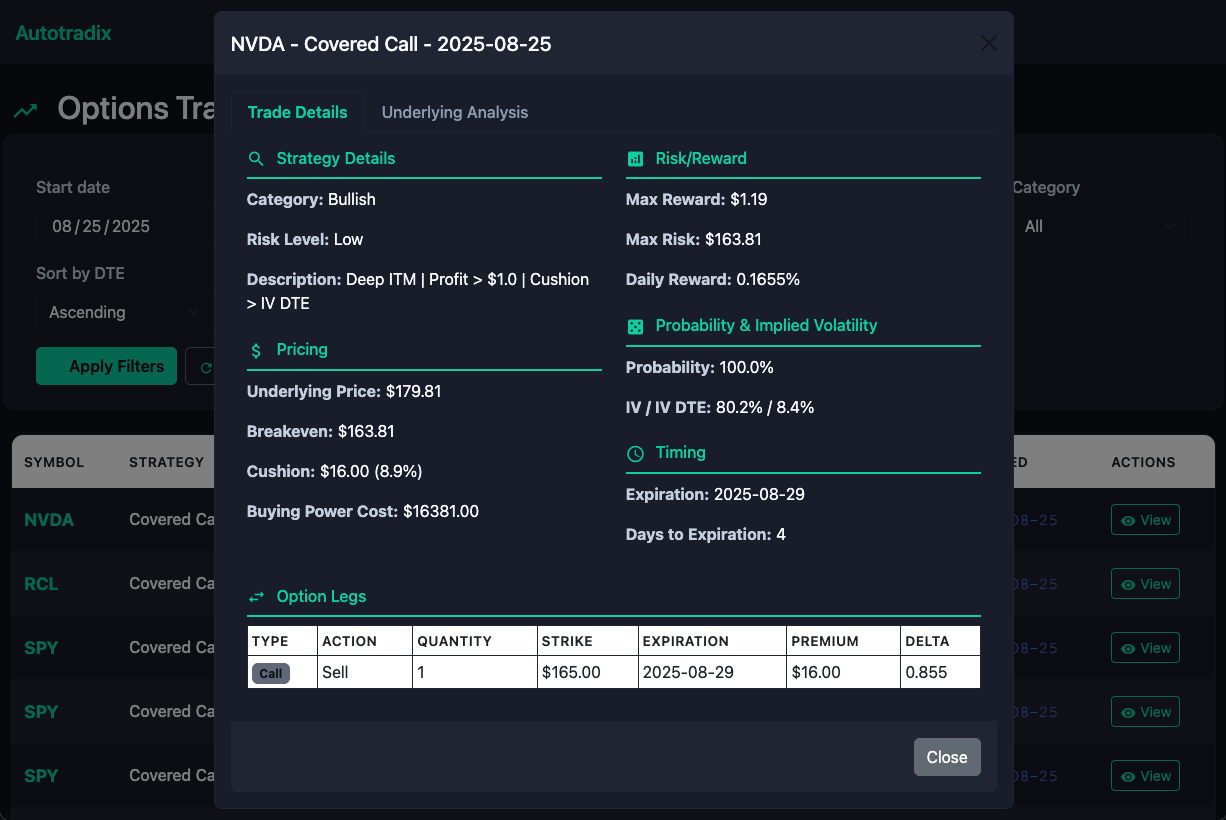Viewport: 1226px width, 820px height.
Task: Click the Sell action cell
Action: click(x=365, y=672)
